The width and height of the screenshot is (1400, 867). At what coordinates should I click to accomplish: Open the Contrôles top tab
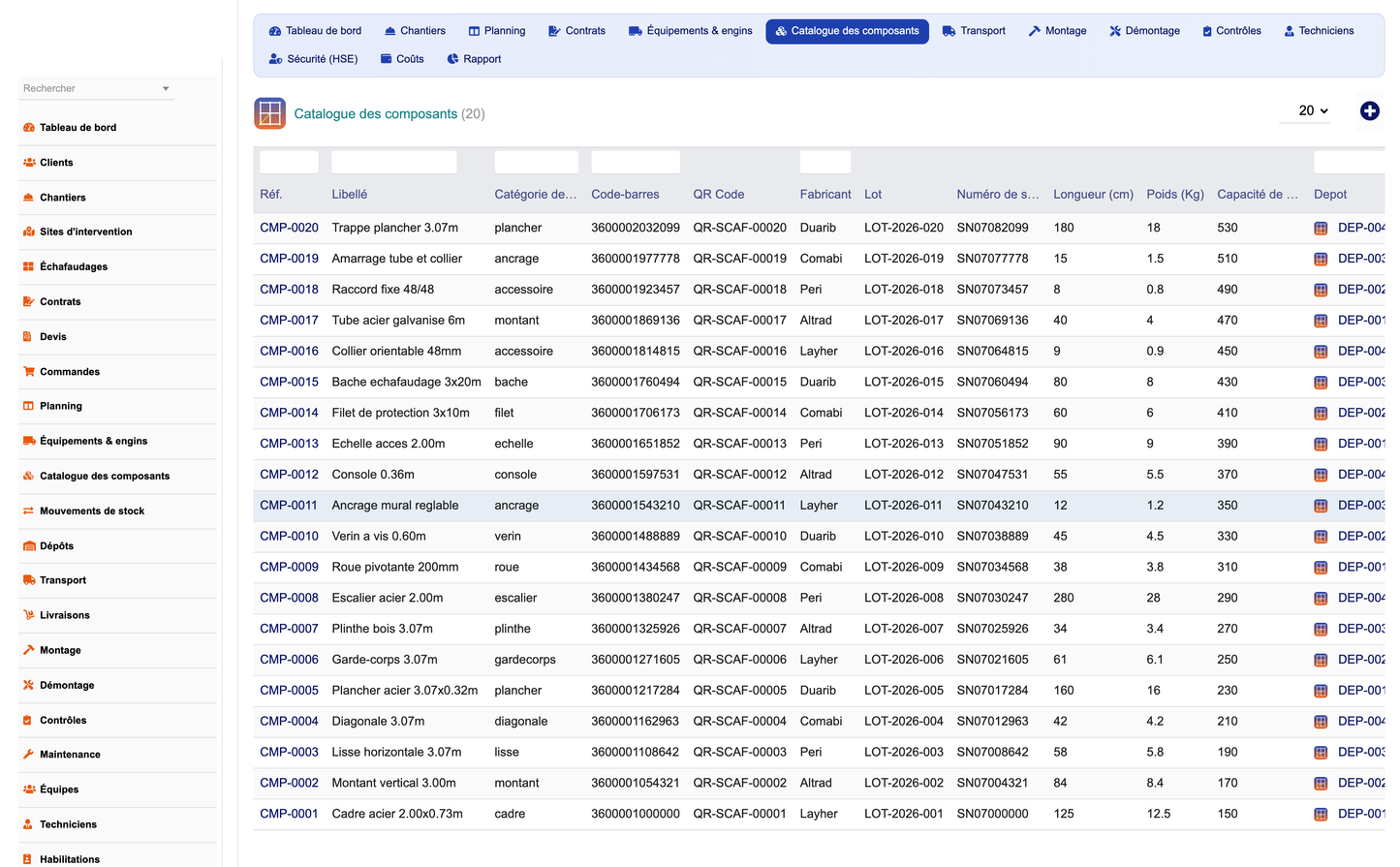click(x=1231, y=31)
